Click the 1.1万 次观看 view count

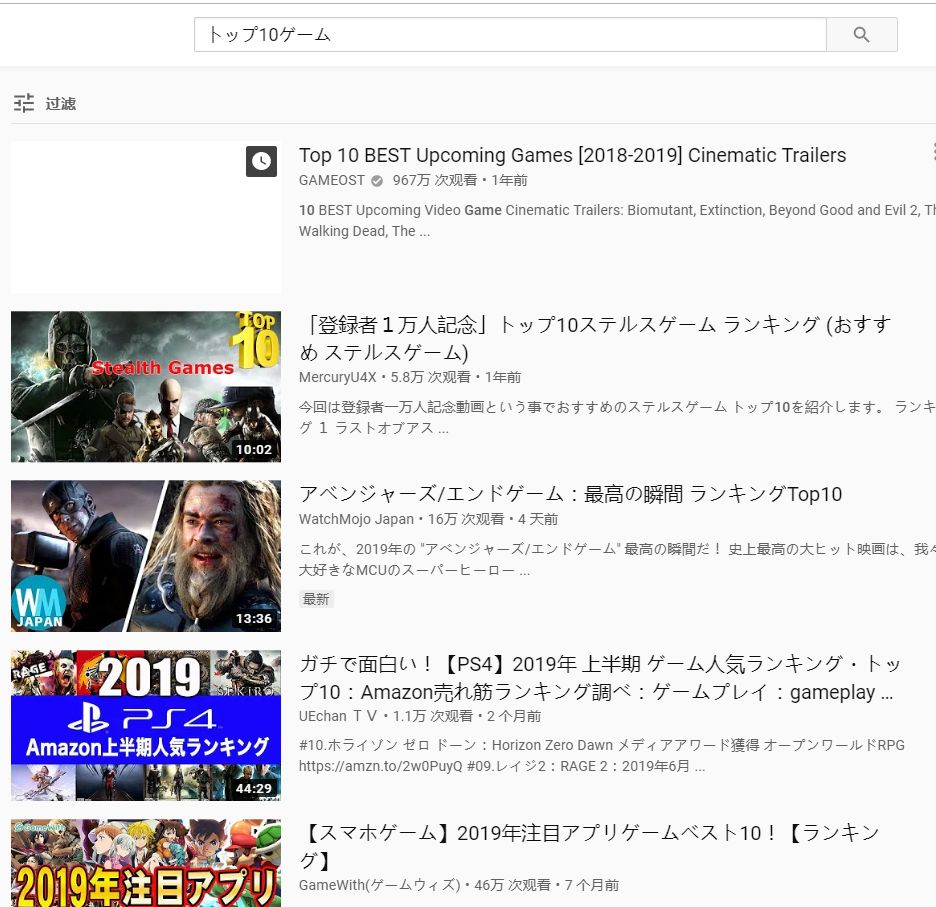[433, 716]
